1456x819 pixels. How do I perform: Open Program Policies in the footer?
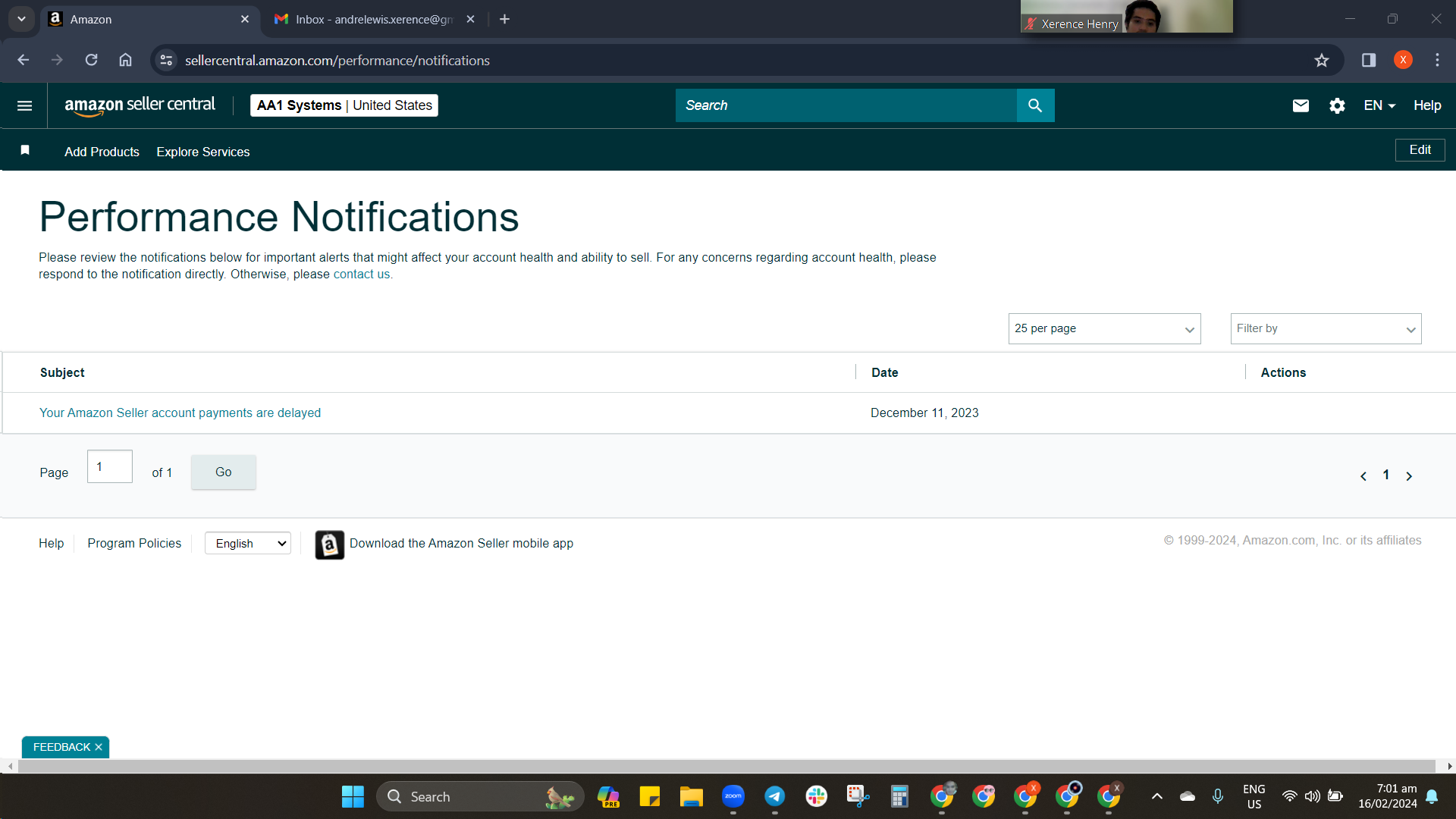[x=134, y=543]
